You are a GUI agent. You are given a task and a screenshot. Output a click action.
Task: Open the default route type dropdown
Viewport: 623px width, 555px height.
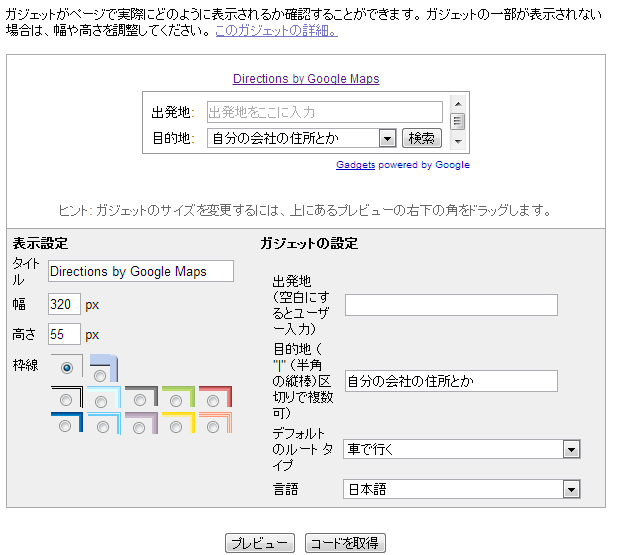tap(571, 450)
